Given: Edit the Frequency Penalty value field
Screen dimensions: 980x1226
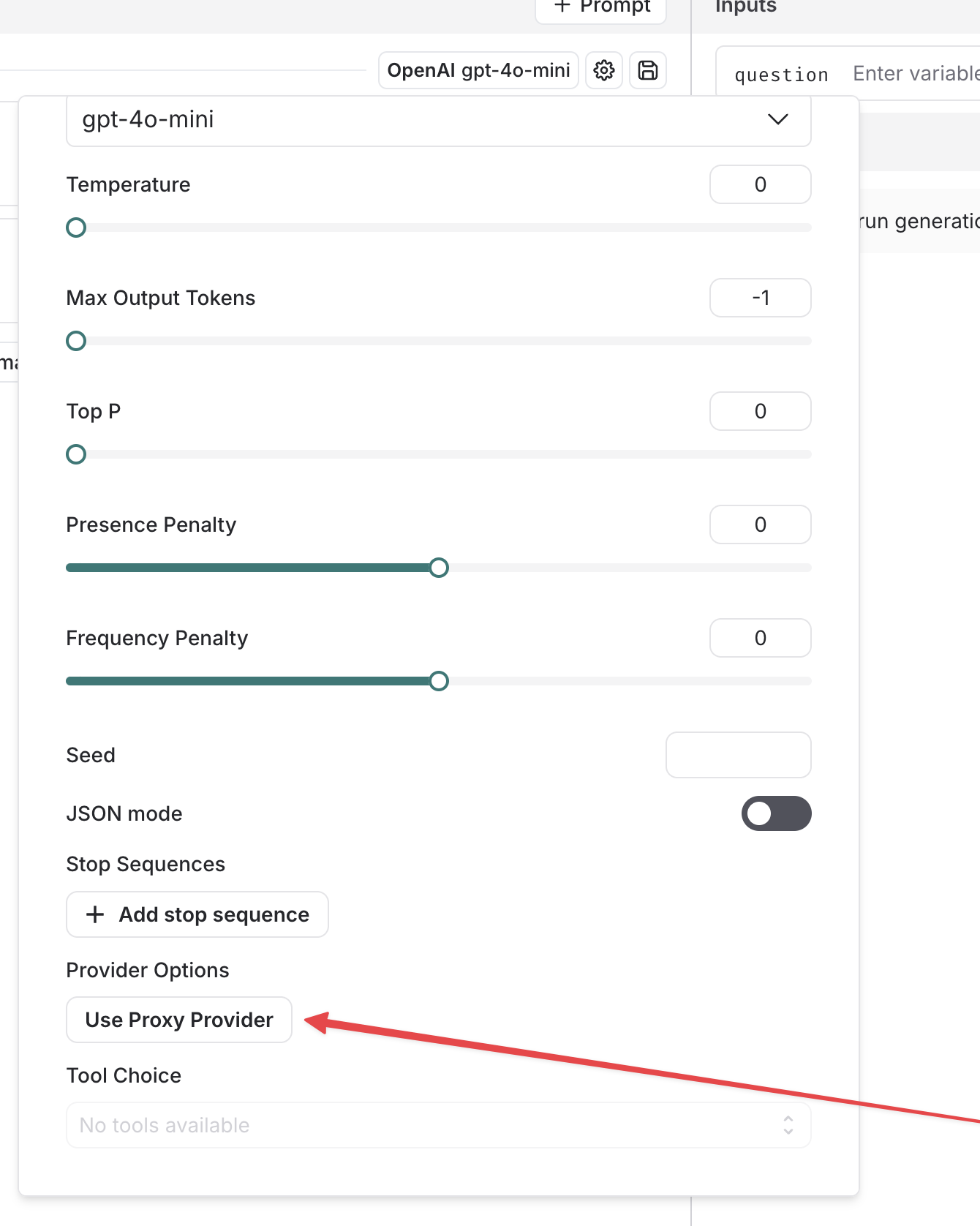Looking at the screenshot, I should point(760,637).
